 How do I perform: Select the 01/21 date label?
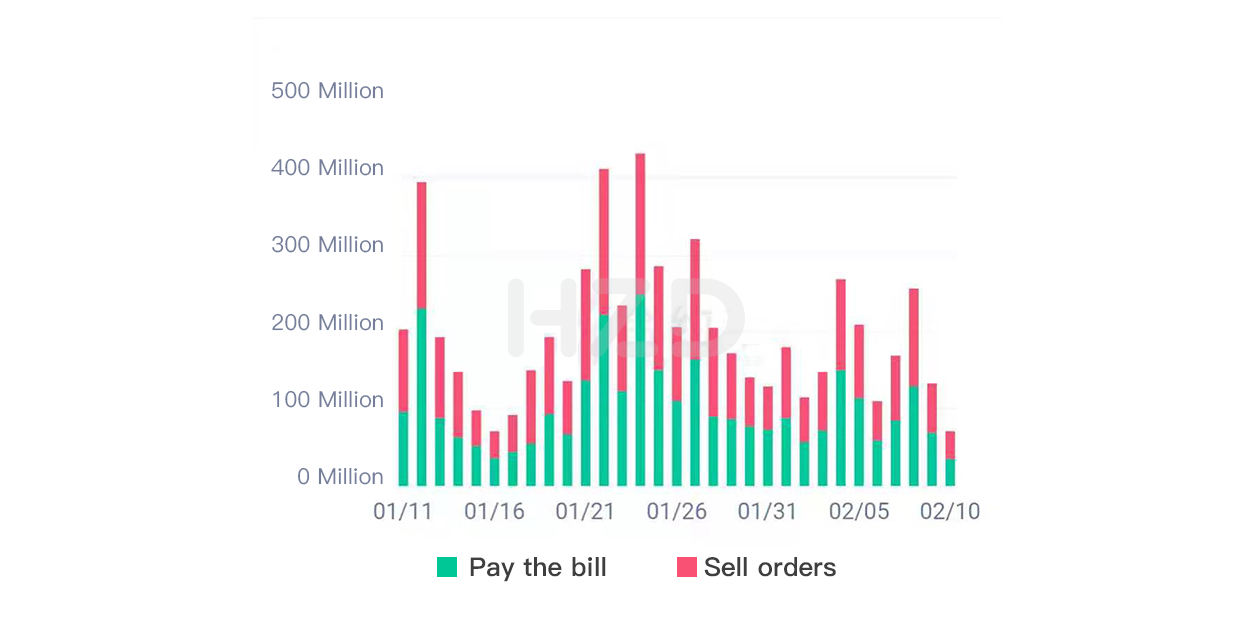point(585,512)
